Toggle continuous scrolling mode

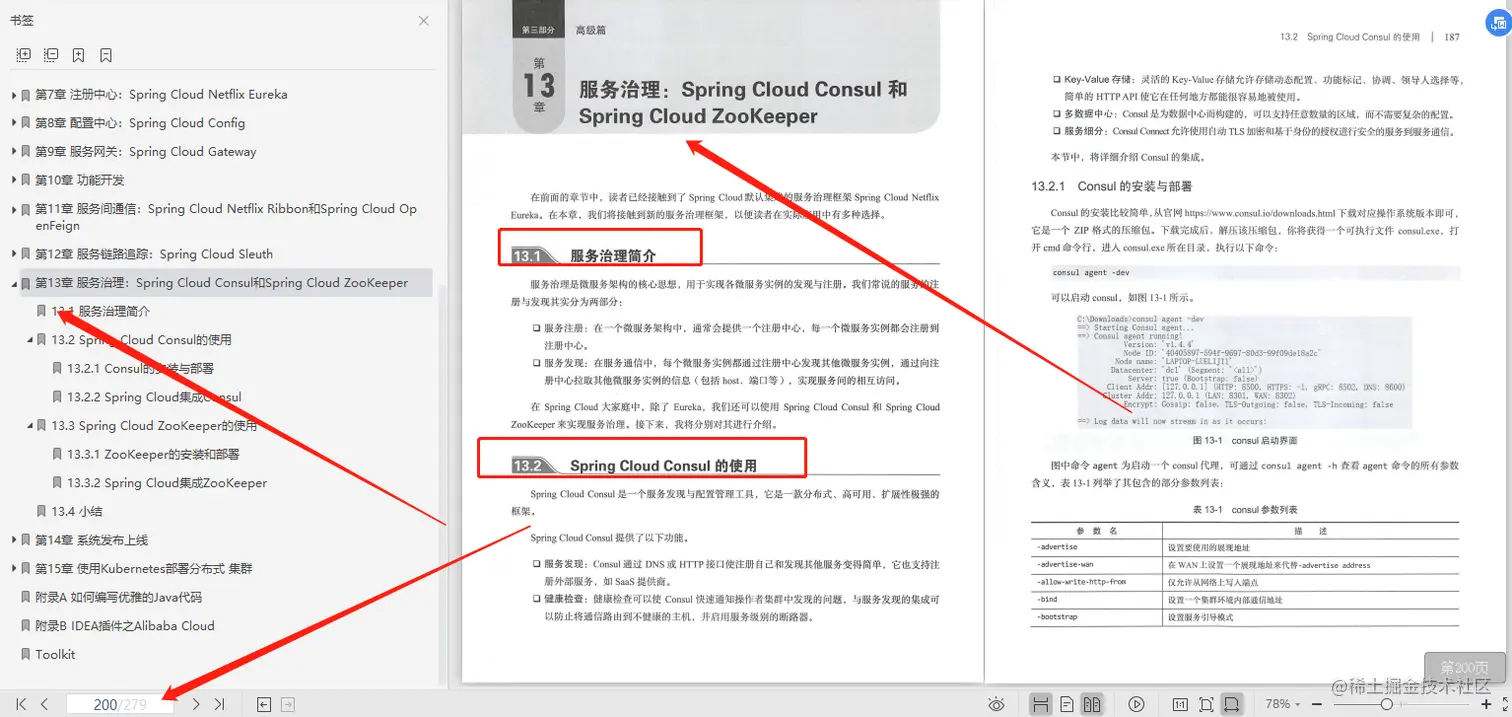[1041, 704]
